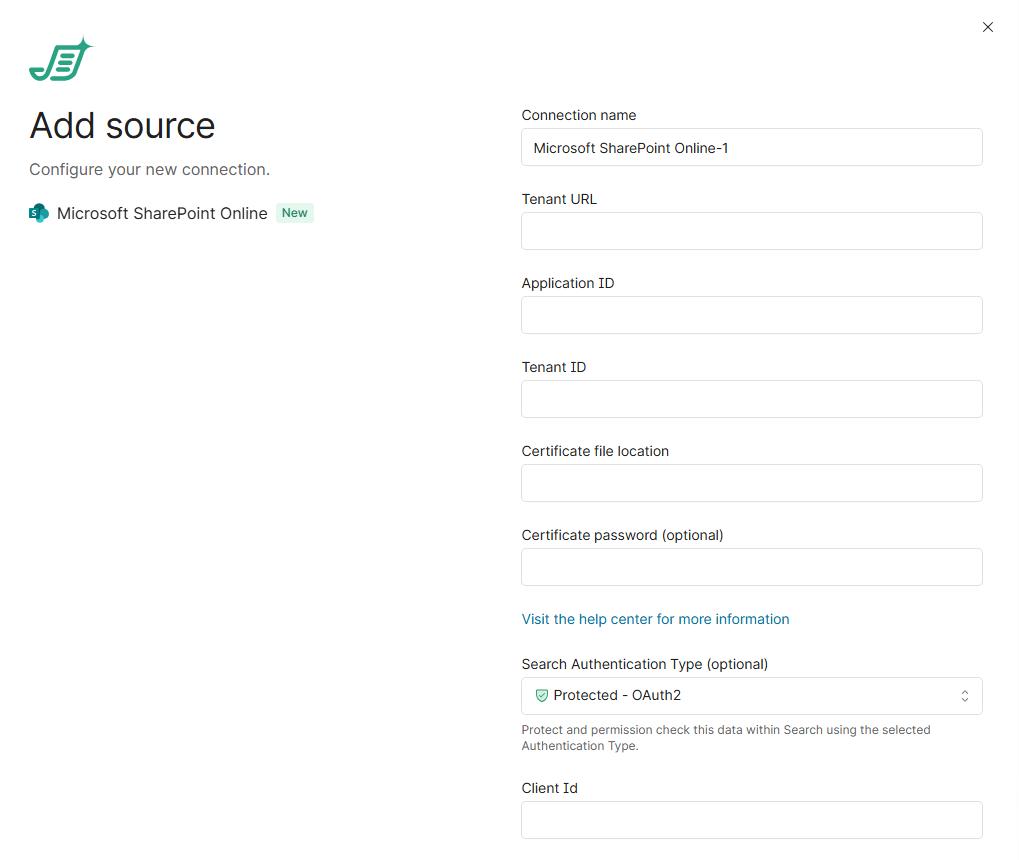Viewport: 1019px width, 860px height.
Task: Click the Certificate password (optional) label
Action: [x=622, y=535]
